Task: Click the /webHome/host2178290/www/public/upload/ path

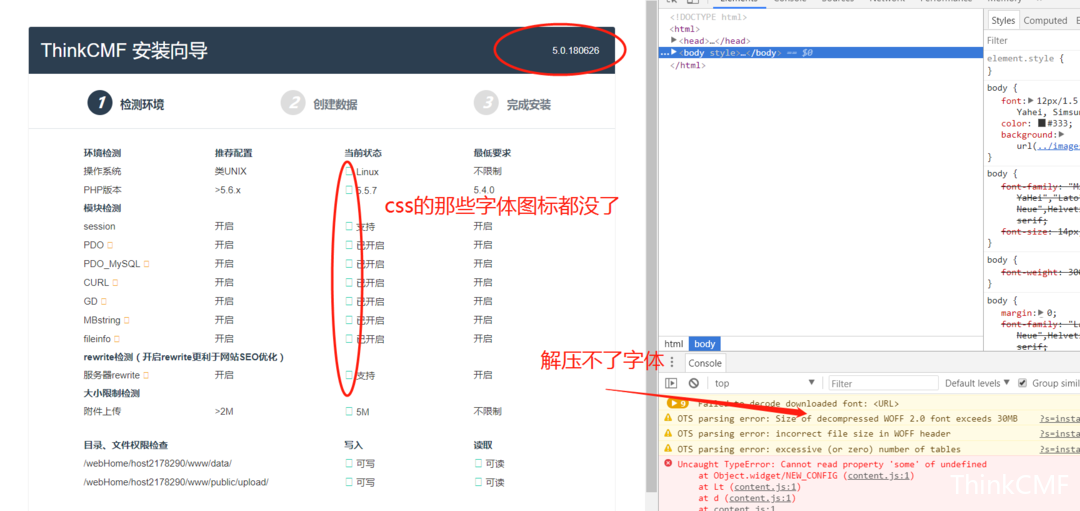Action: [176, 482]
